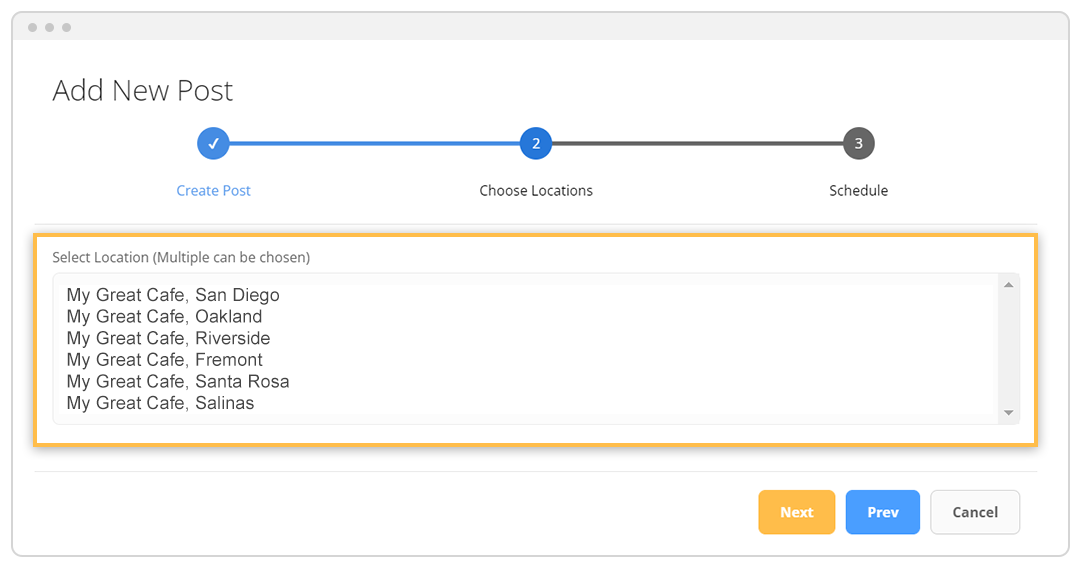Click the progress line between steps 2 and 3
The width and height of the screenshot is (1080, 574).
[697, 143]
